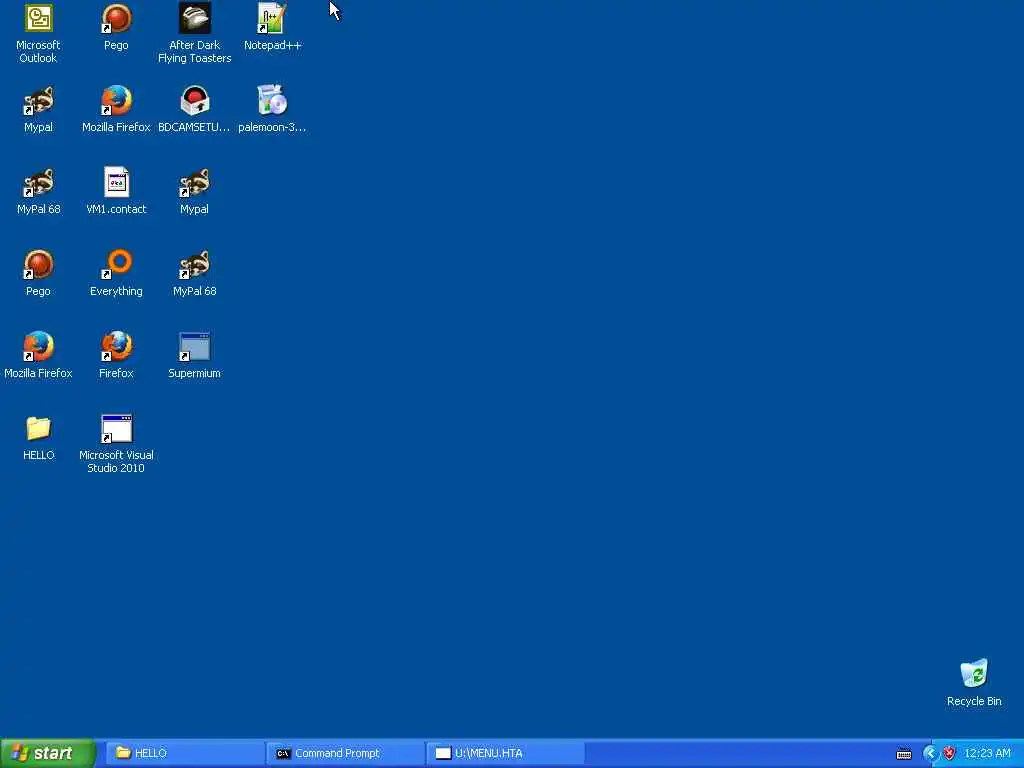Click the on-screen keyboard tray icon
Viewport: 1024px width, 768px height.
904,754
